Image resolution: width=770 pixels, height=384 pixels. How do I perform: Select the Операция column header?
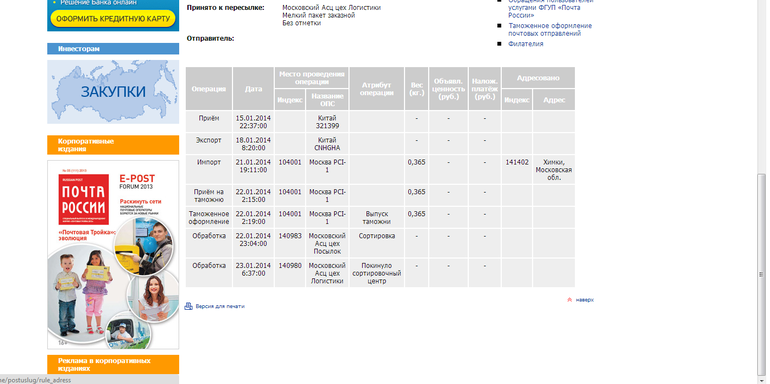point(209,89)
